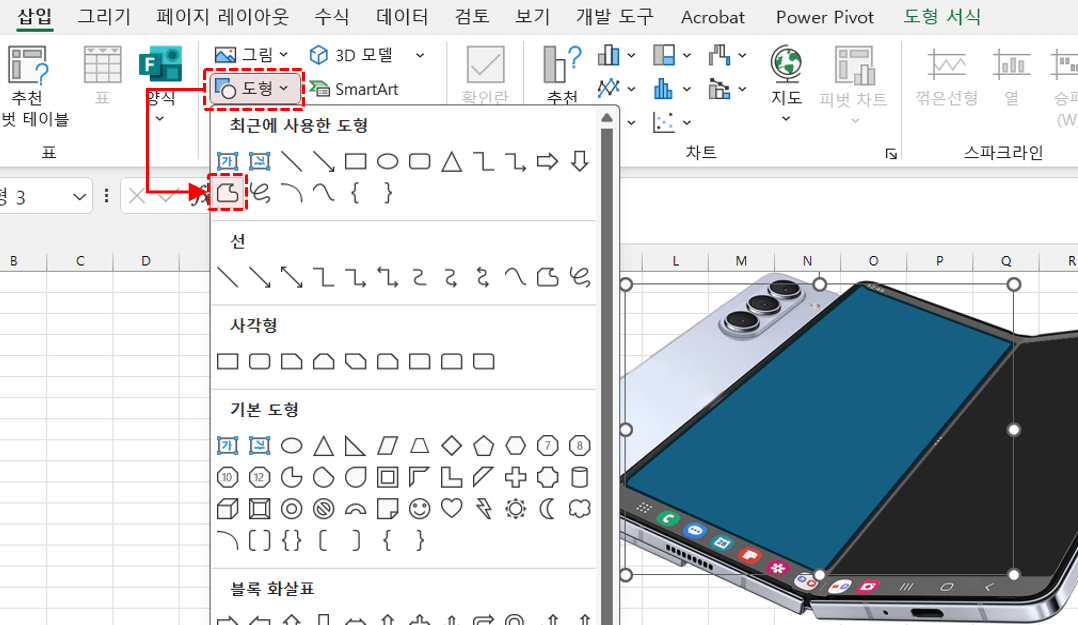The height and width of the screenshot is (625, 1078).
Task: Select freeform shape in recent shapes
Action: point(228,193)
